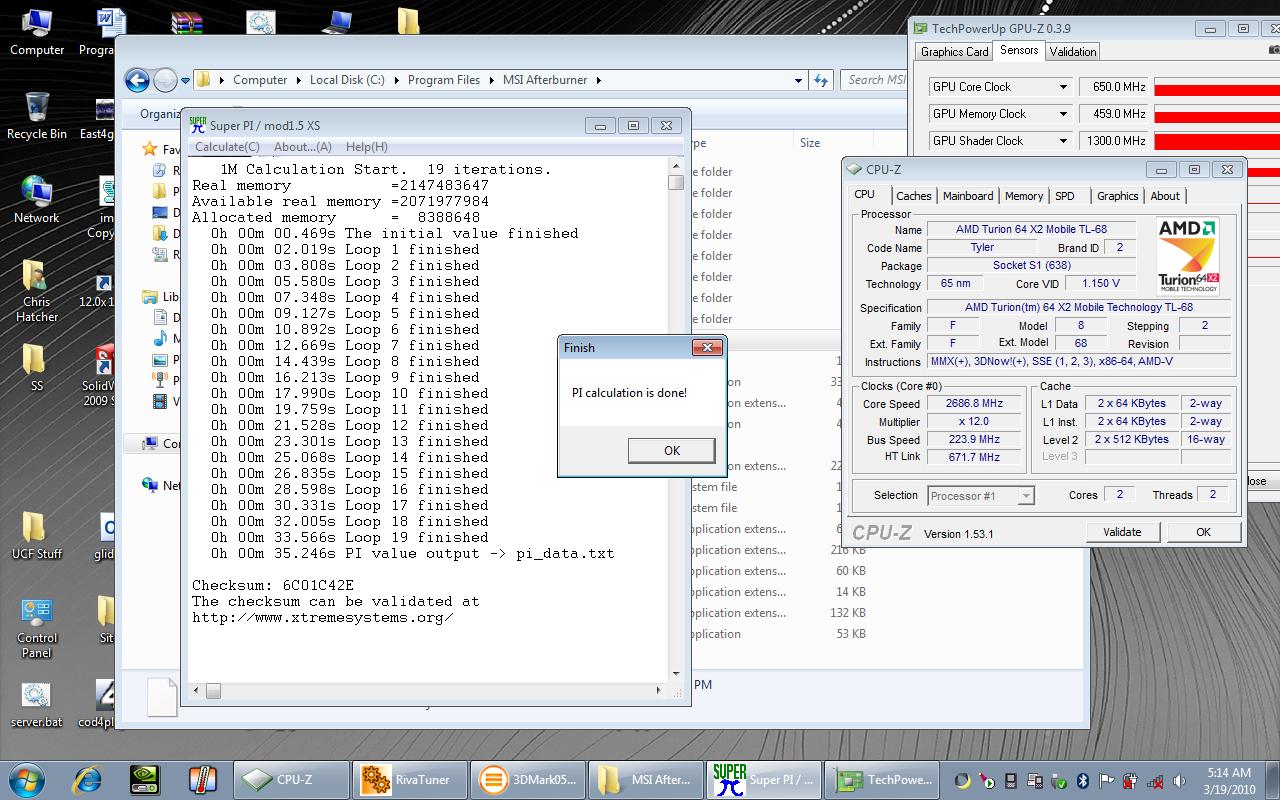Click Computer in the Explorer address bar

(260, 80)
